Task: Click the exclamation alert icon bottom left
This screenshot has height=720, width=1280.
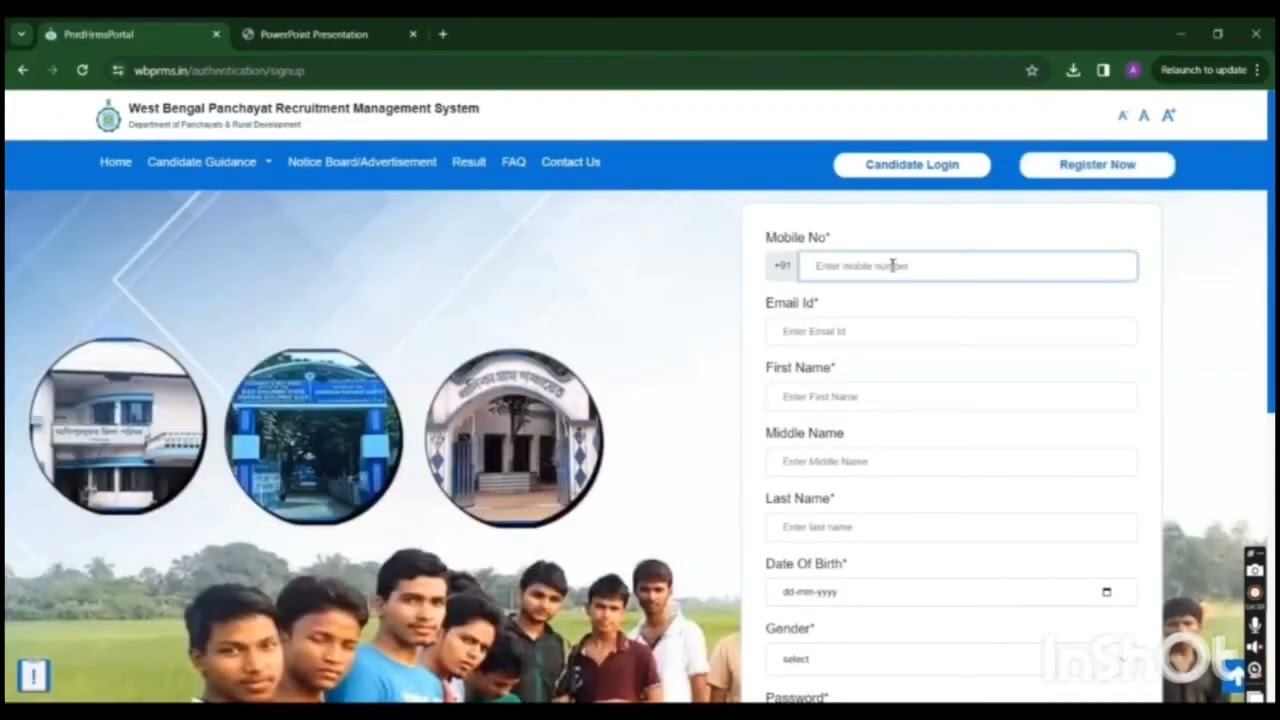Action: pyautogui.click(x=33, y=675)
